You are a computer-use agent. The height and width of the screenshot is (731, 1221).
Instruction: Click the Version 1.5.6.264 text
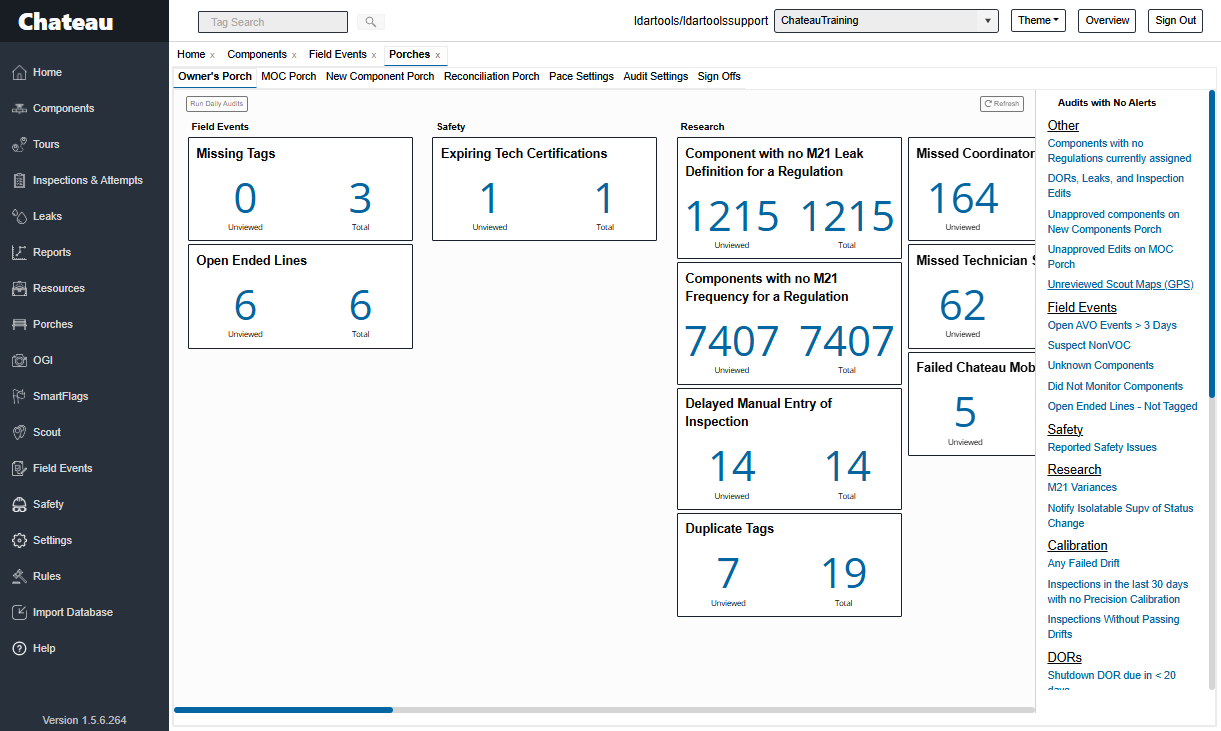84,720
